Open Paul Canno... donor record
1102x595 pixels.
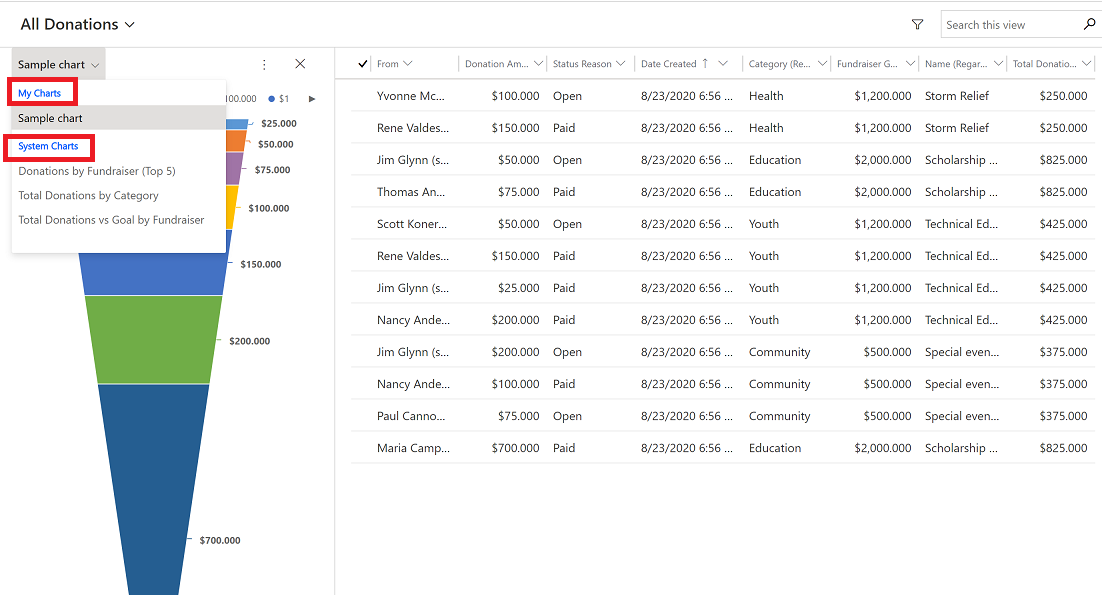point(410,416)
